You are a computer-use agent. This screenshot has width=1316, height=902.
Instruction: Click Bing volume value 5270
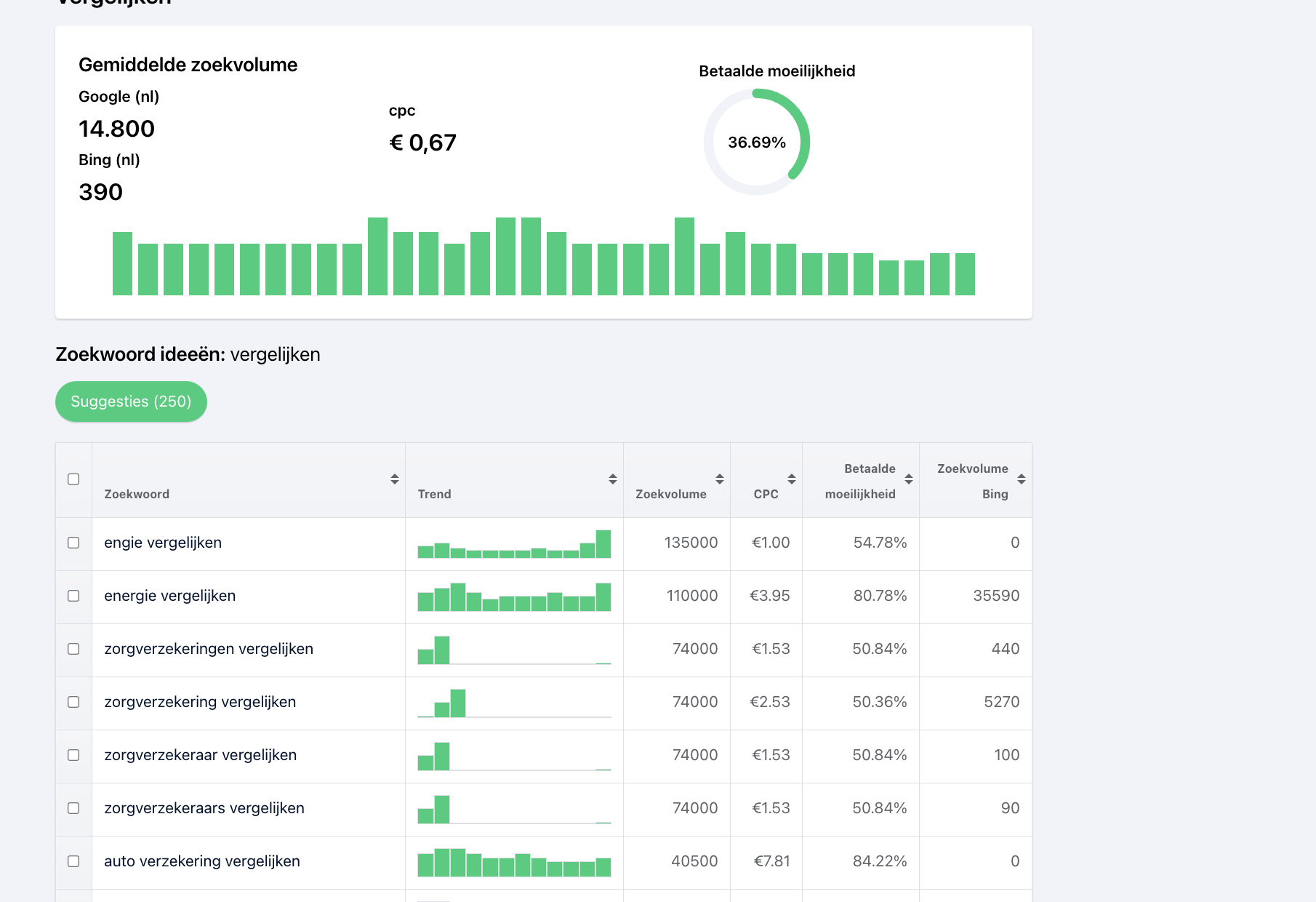pos(1002,702)
